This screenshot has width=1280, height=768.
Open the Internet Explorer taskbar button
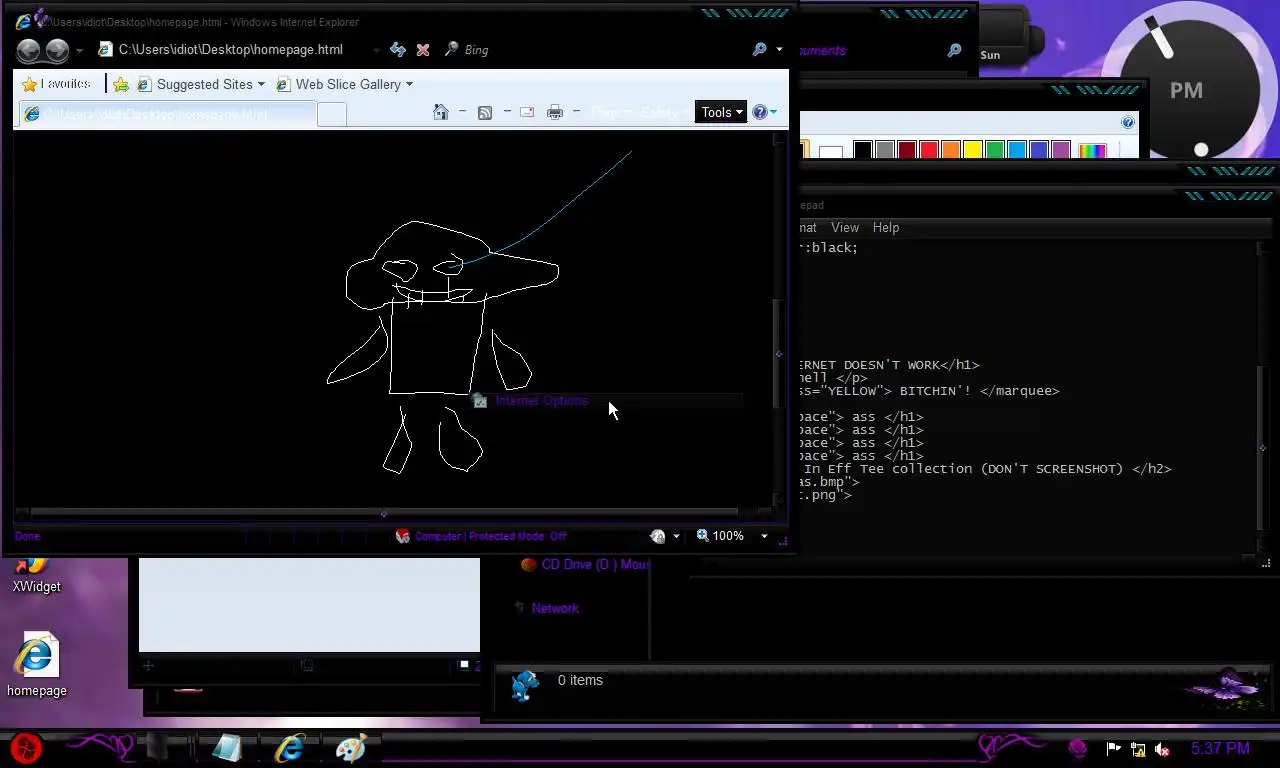tap(290, 748)
